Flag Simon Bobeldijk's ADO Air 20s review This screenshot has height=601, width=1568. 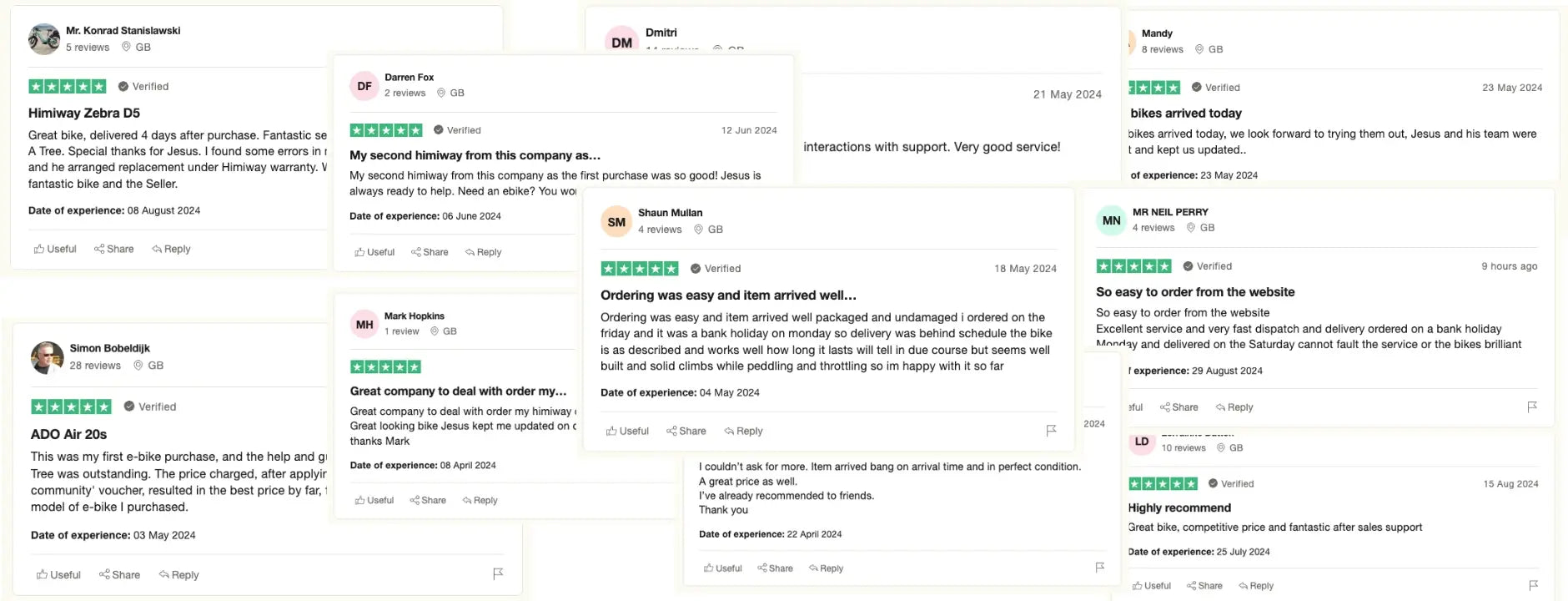coord(498,574)
